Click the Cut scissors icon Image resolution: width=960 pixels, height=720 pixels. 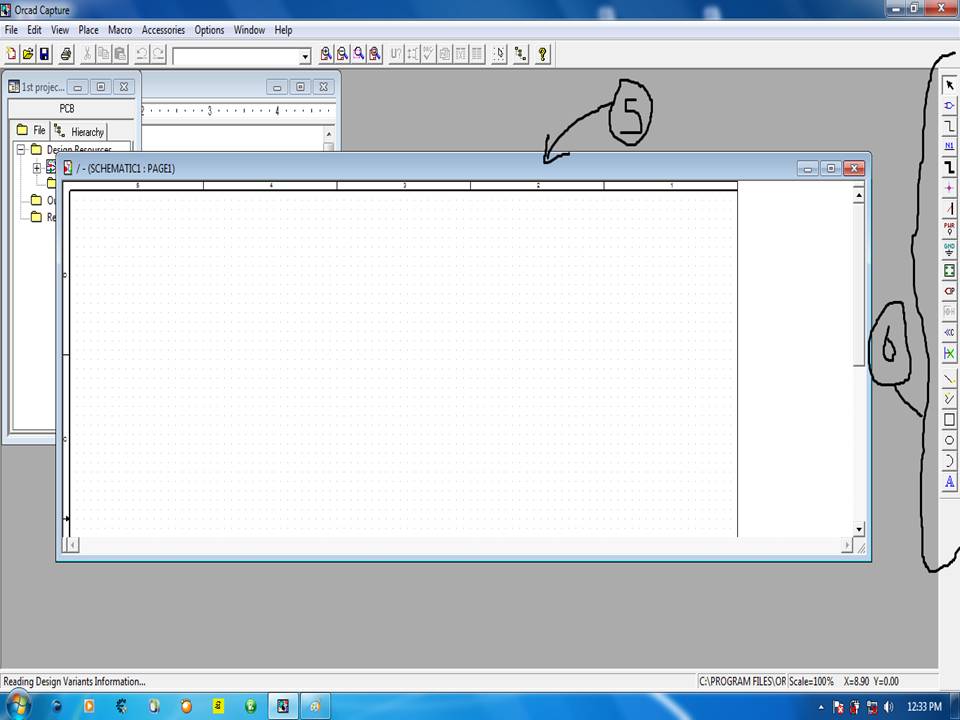click(87, 54)
